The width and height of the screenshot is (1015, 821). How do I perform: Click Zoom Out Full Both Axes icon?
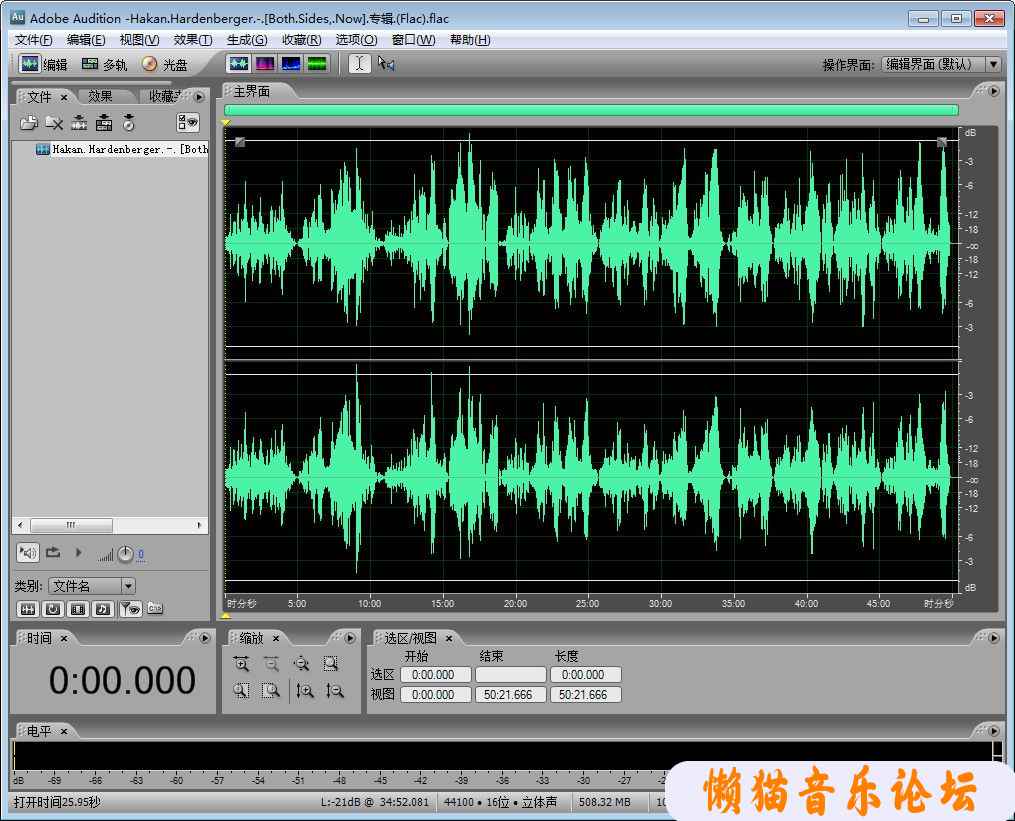click(x=301, y=664)
